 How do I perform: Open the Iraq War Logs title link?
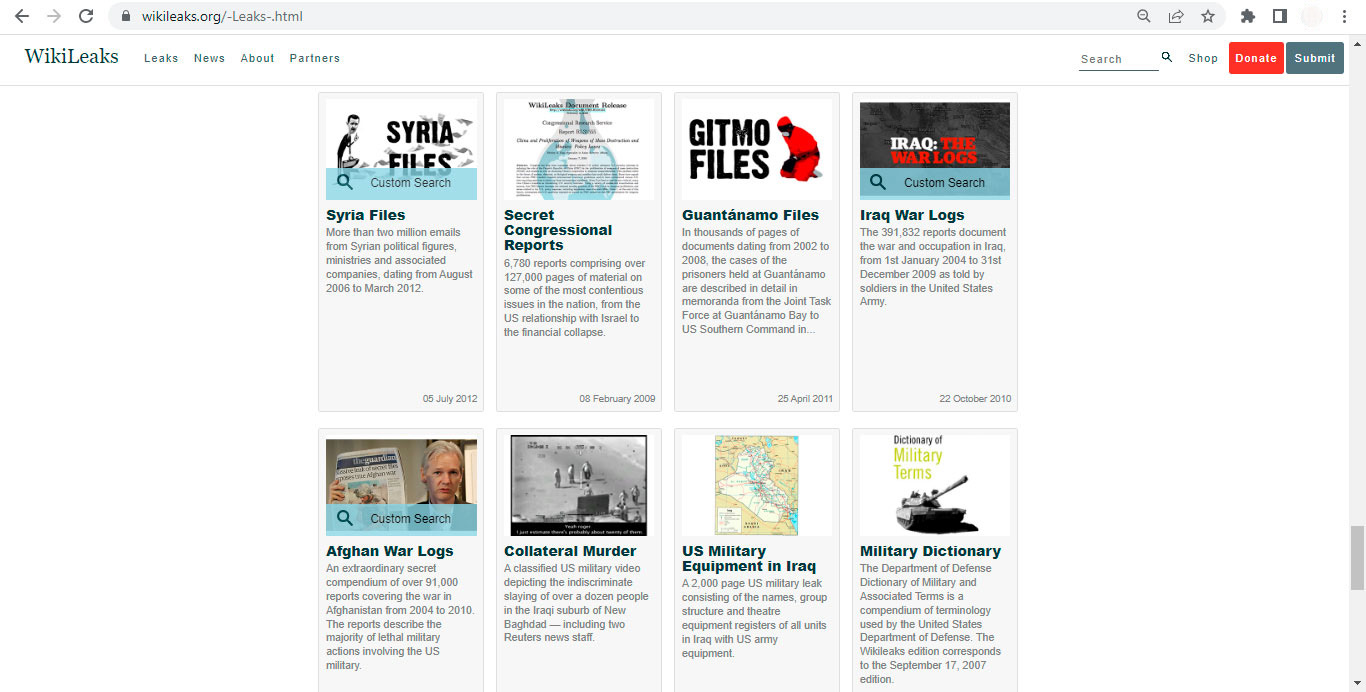912,215
